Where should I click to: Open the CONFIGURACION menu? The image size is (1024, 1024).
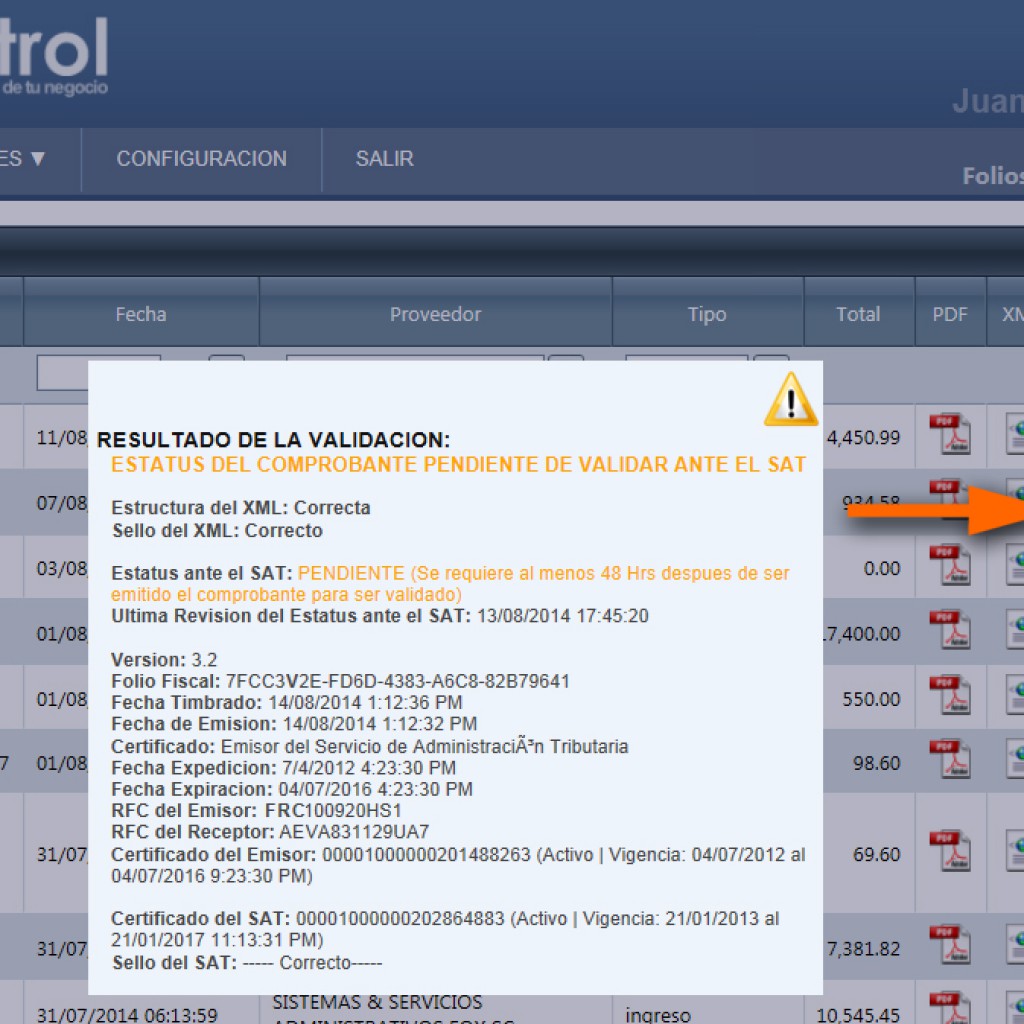tap(201, 159)
